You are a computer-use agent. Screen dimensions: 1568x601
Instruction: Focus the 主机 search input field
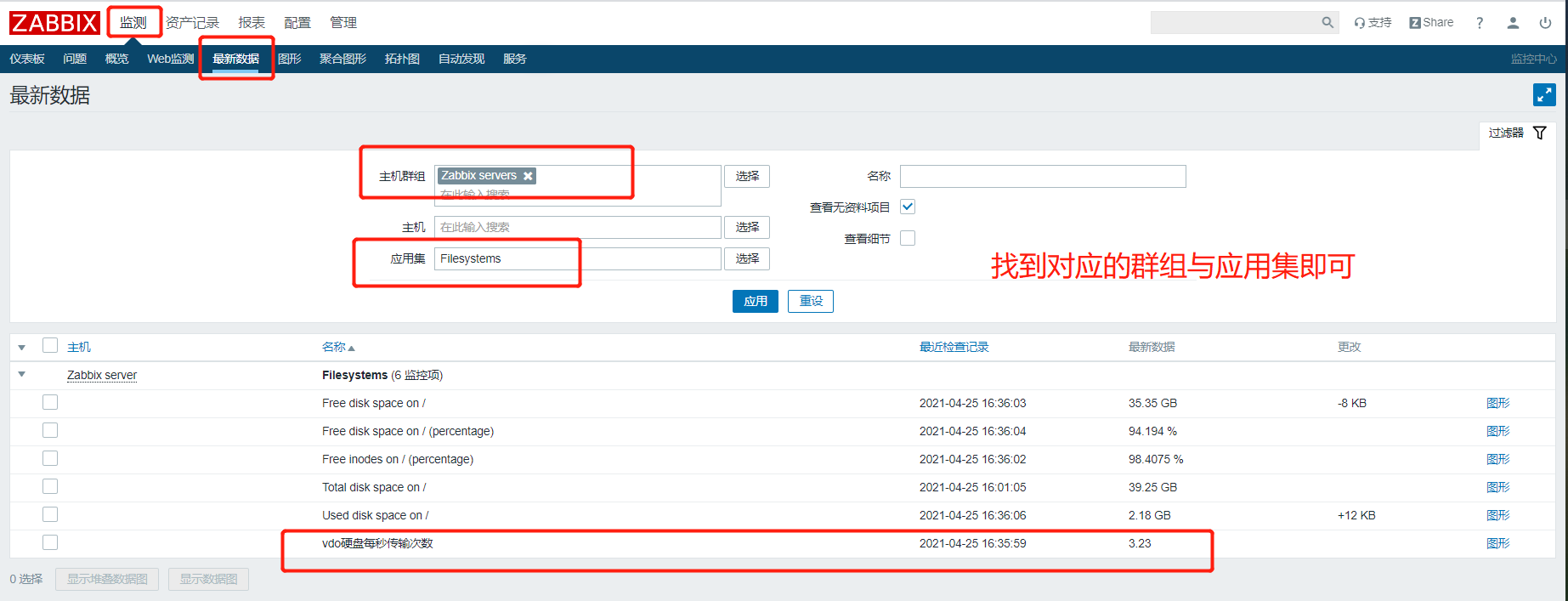[x=578, y=227]
